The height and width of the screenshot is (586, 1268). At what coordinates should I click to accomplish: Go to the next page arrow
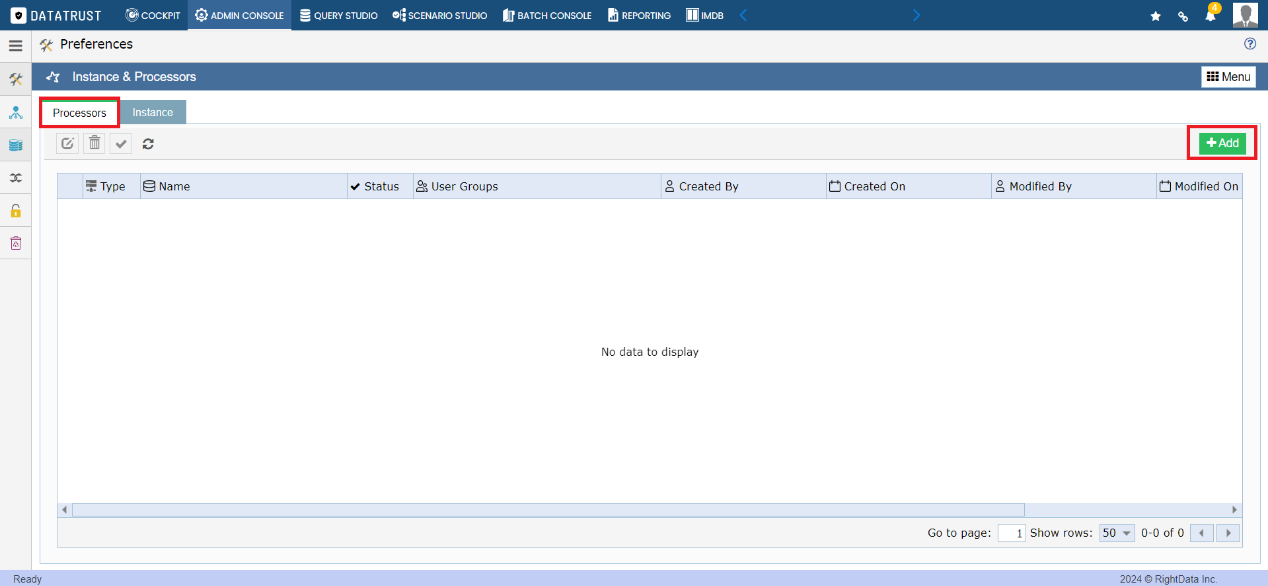1229,533
